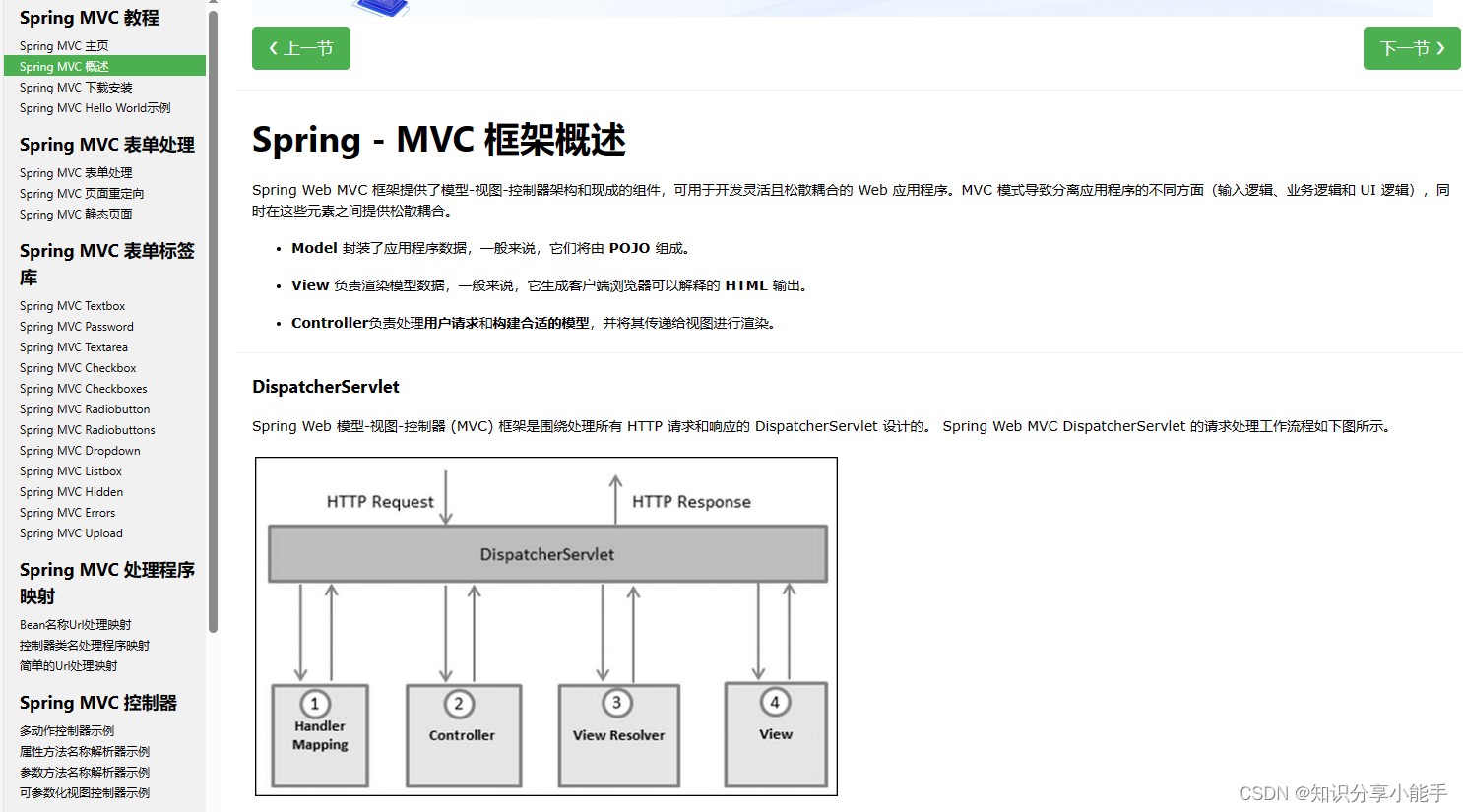Open Spring MVC 页面重定向 link
Screen dimensions: 1463x812
tap(82, 194)
